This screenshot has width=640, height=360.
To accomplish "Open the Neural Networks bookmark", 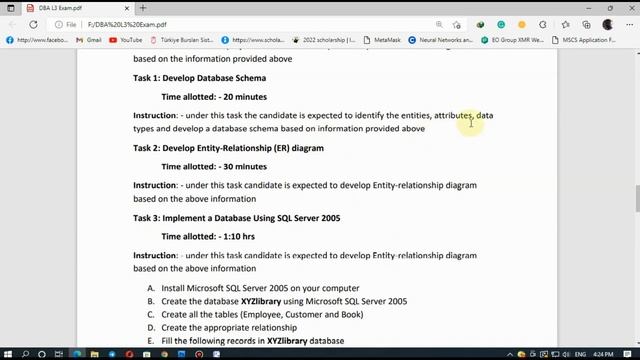I will 440,40.
